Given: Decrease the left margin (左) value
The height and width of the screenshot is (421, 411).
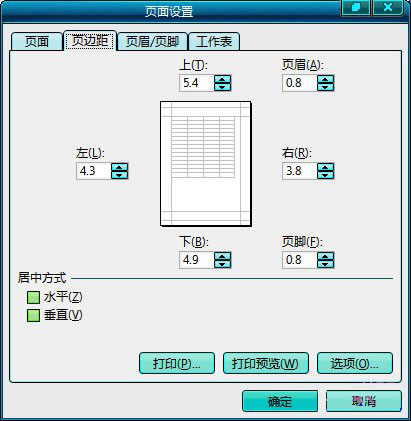Looking at the screenshot, I should pos(119,175).
